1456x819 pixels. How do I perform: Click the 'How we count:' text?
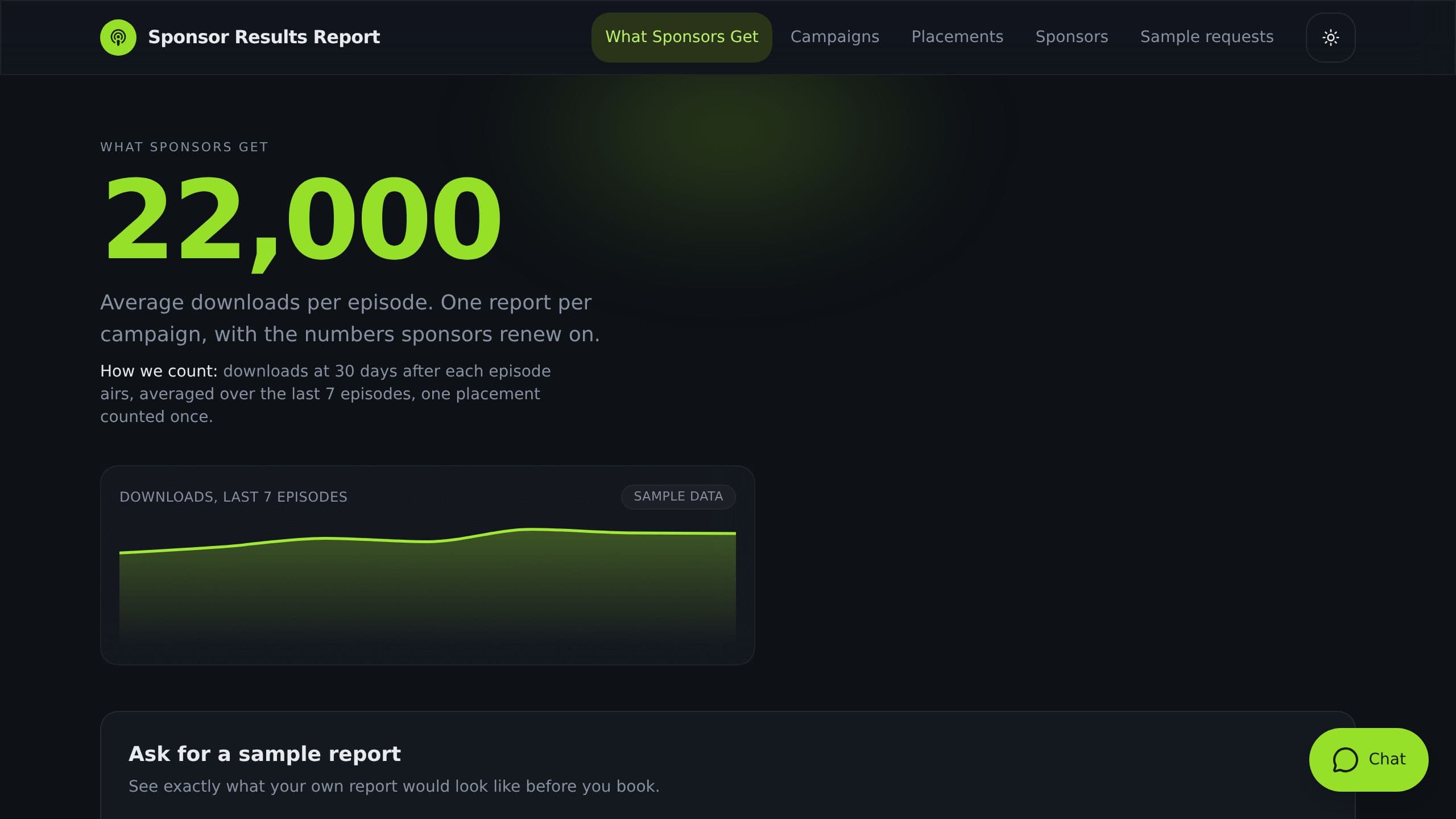[x=159, y=371]
